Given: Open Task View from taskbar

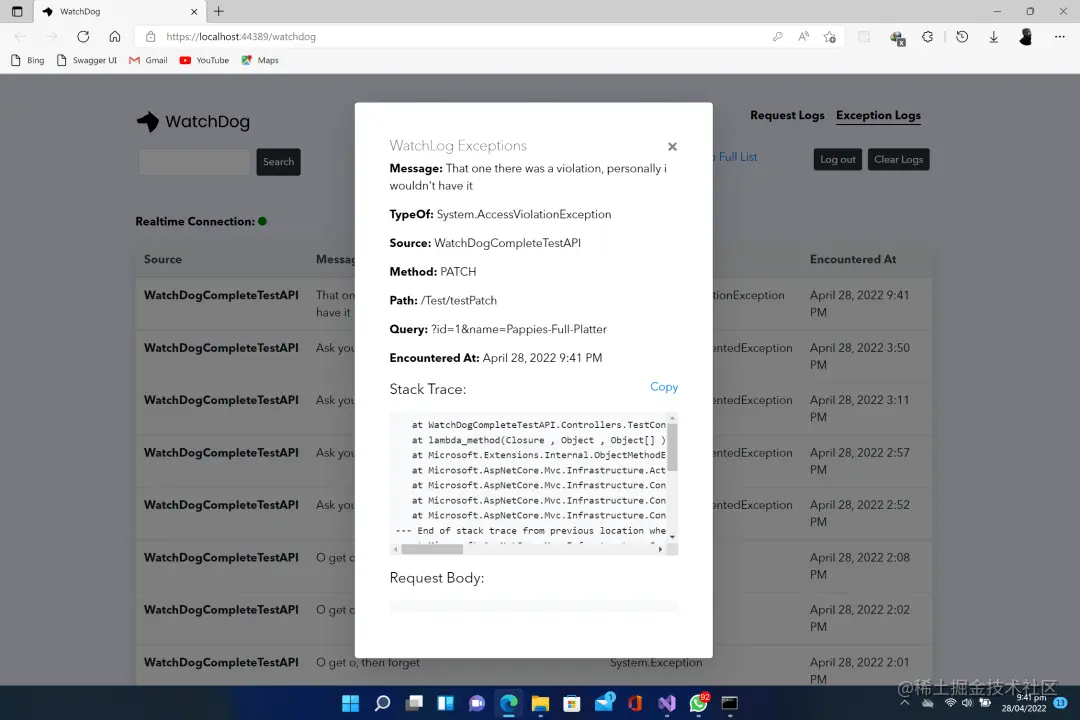Looking at the screenshot, I should tap(414, 703).
